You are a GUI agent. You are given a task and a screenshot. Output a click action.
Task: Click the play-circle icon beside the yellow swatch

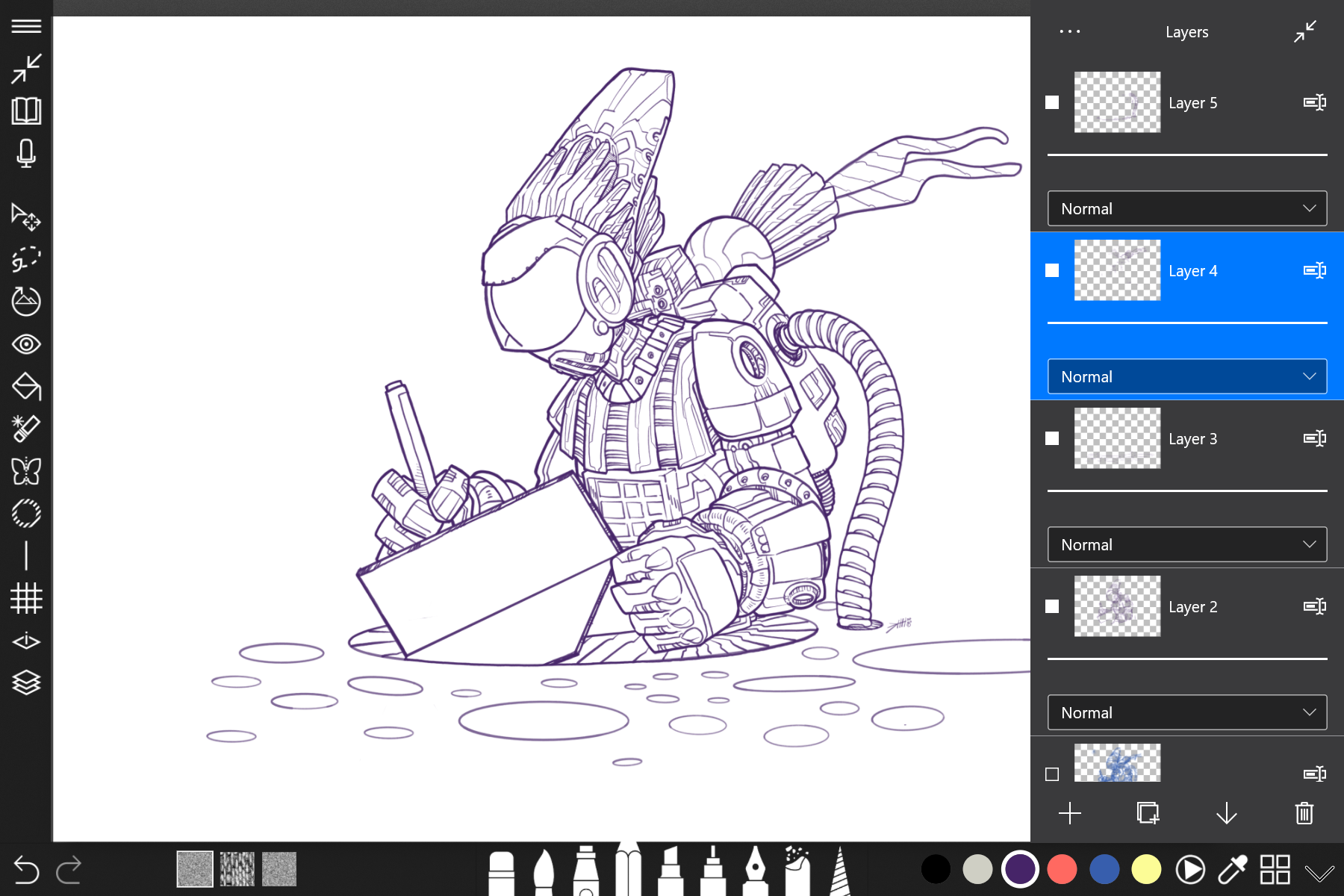point(1190,869)
